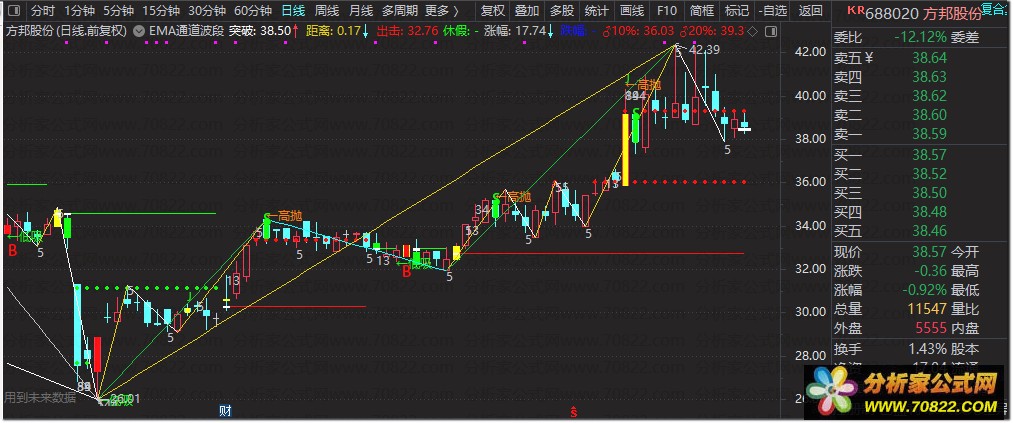Viewport: 1014px width, 423px height.
Task: Click 买五 price 38.46
Action: pyautogui.click(x=929, y=231)
